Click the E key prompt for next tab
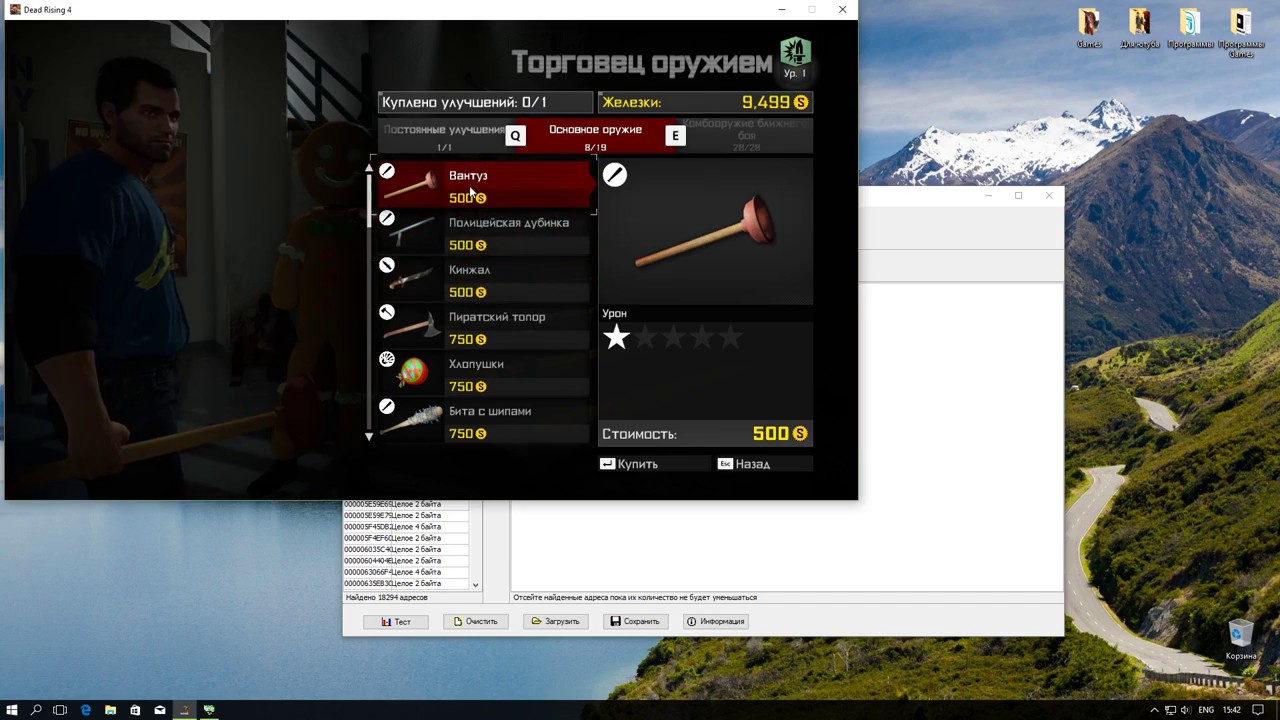Image resolution: width=1280 pixels, height=720 pixels. point(675,136)
